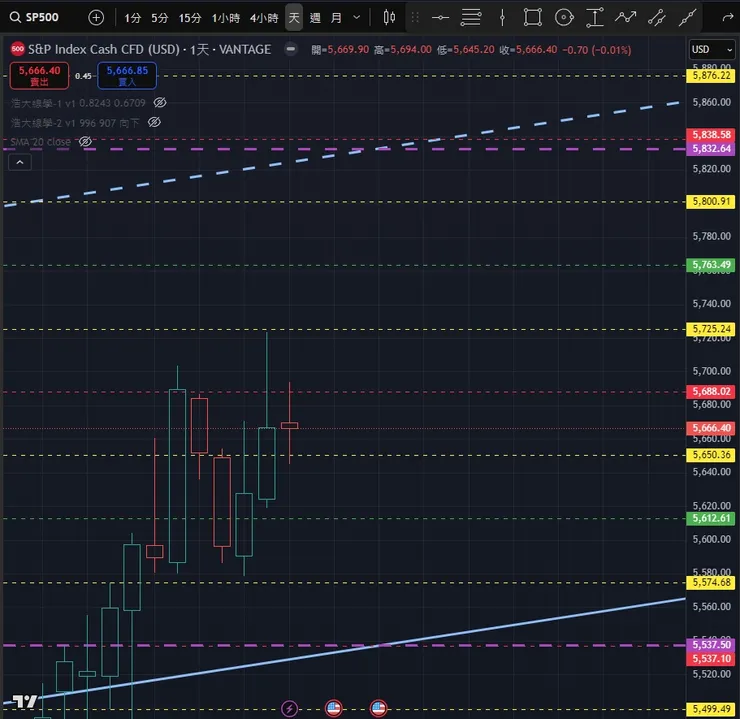Image resolution: width=740 pixels, height=719 pixels.
Task: Select the path arrow drawing tool
Action: pyautogui.click(x=625, y=18)
